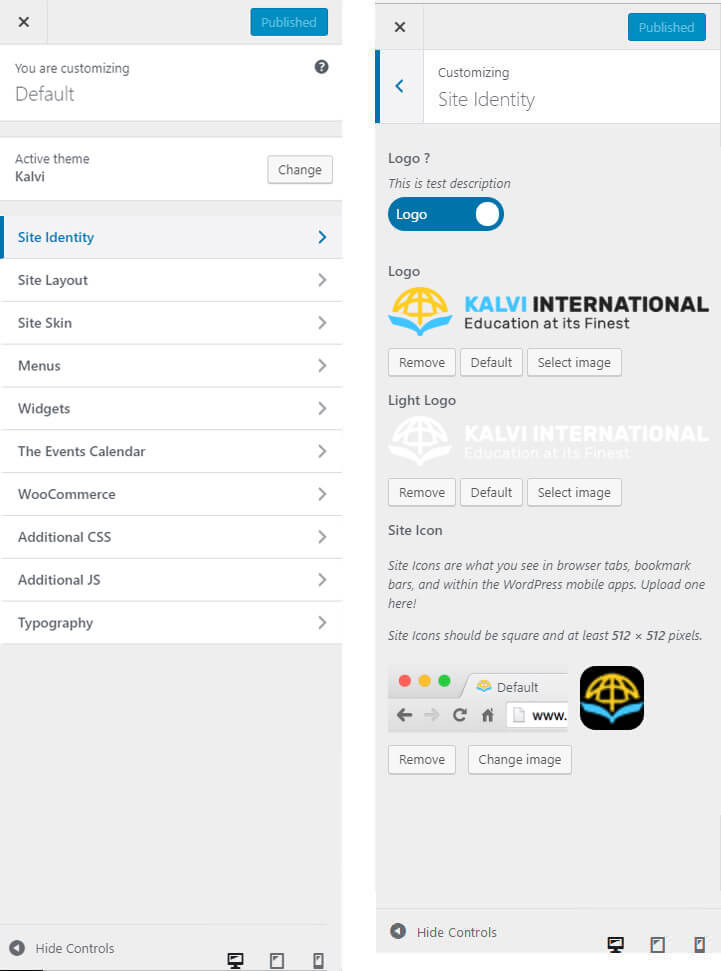
Task: Remove the main Logo image
Action: [x=422, y=362]
